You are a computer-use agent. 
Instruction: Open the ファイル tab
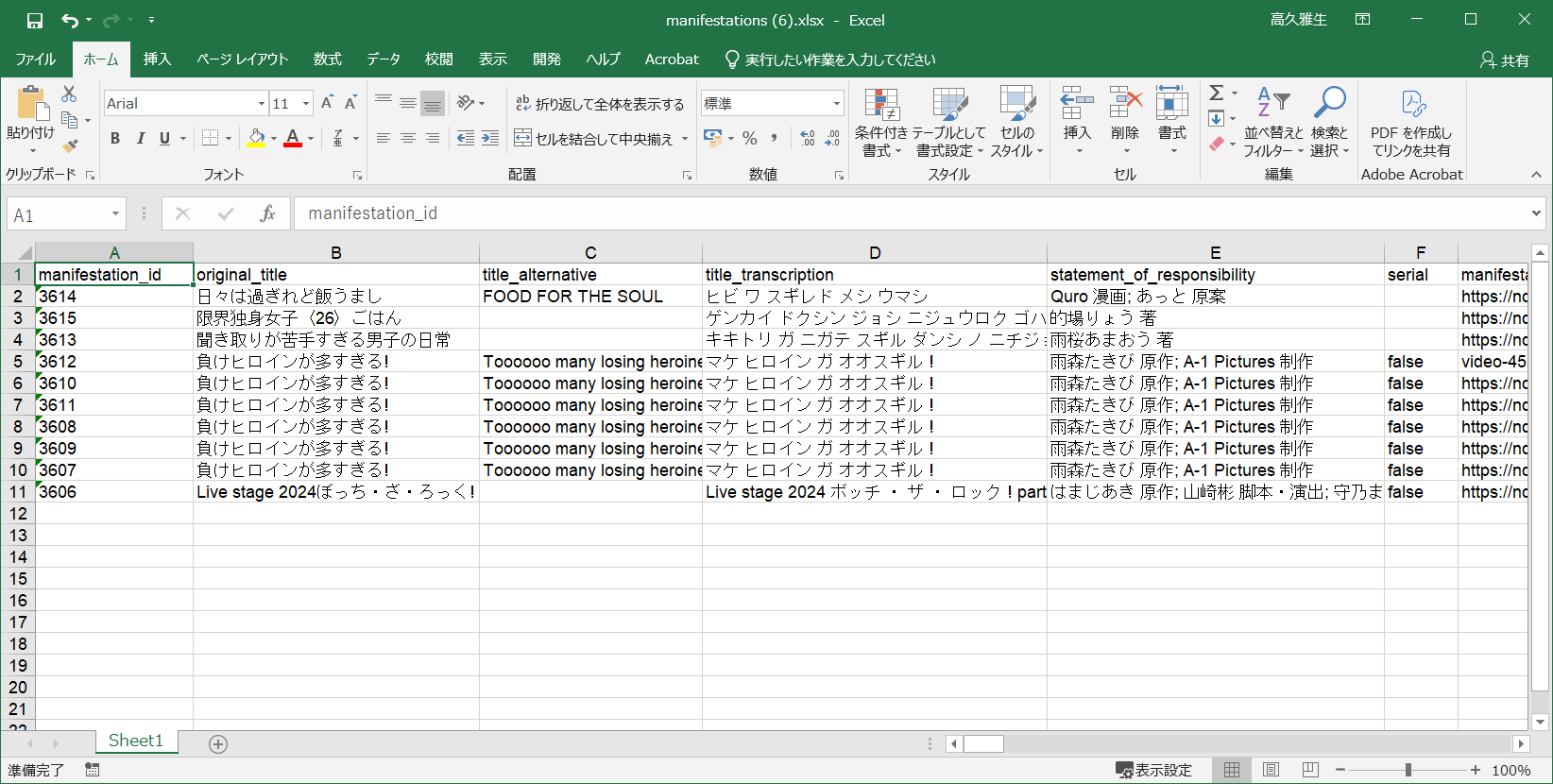click(36, 59)
